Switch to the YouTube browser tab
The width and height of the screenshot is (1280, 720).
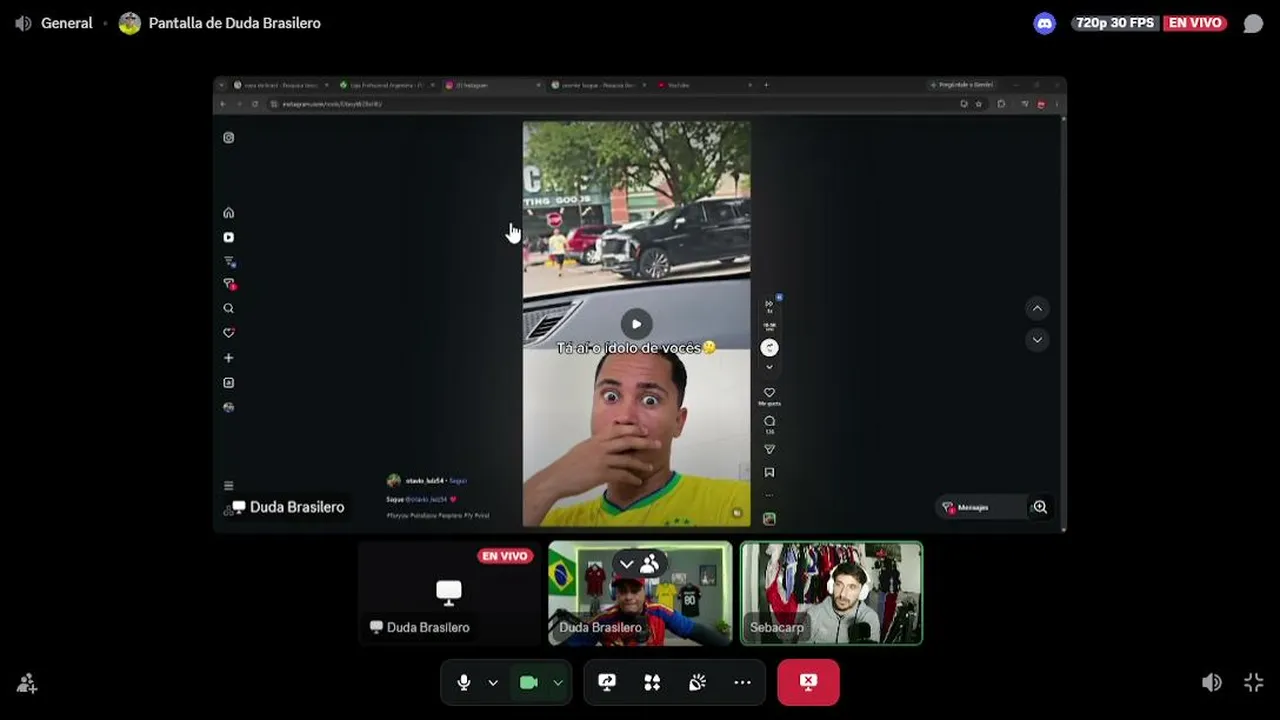click(701, 85)
